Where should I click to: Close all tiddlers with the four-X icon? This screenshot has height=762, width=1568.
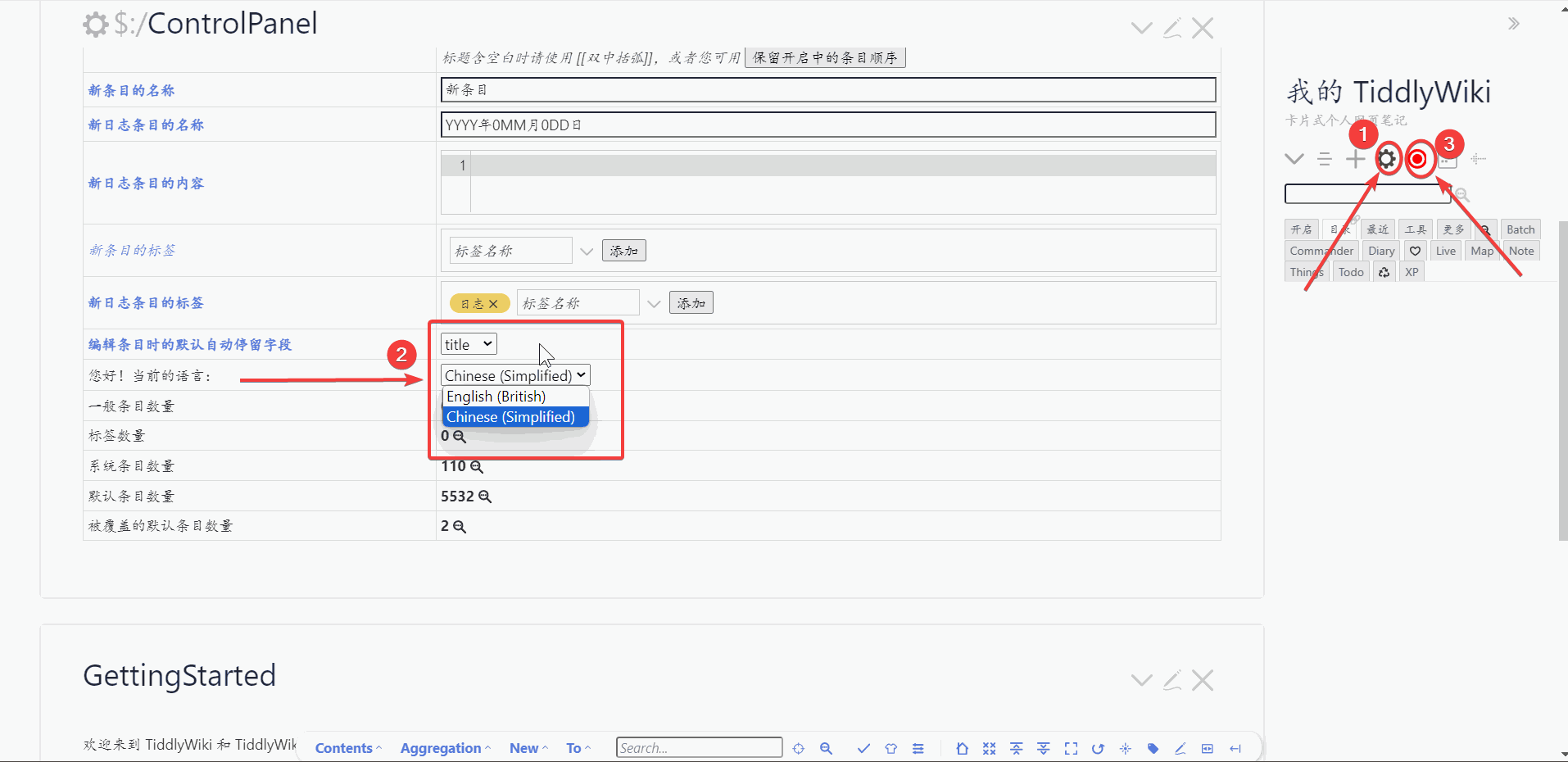click(x=990, y=748)
